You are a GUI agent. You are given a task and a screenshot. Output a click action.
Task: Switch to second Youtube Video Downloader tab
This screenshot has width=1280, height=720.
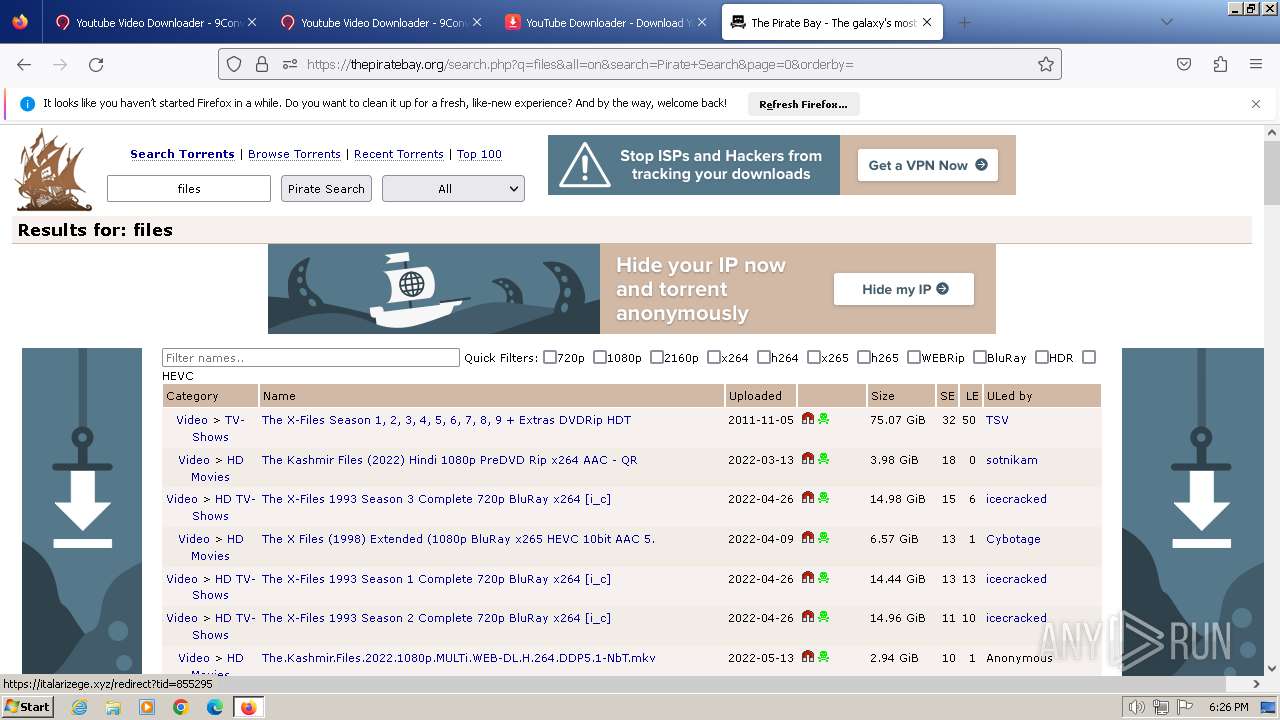click(380, 22)
